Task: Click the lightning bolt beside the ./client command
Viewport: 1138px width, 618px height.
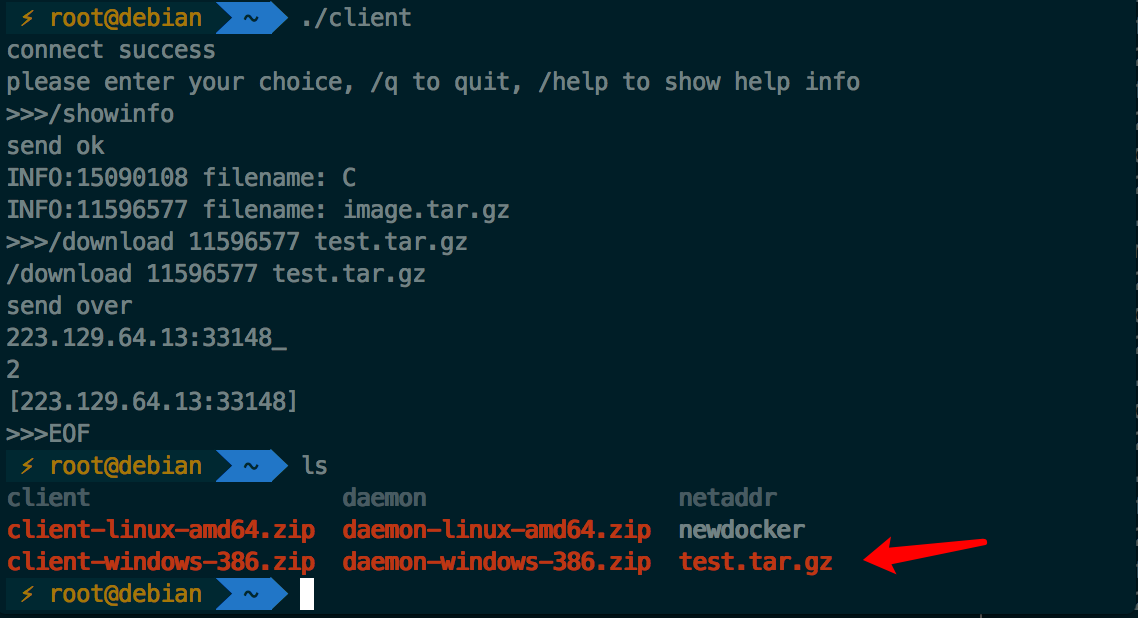Action: 28,18
